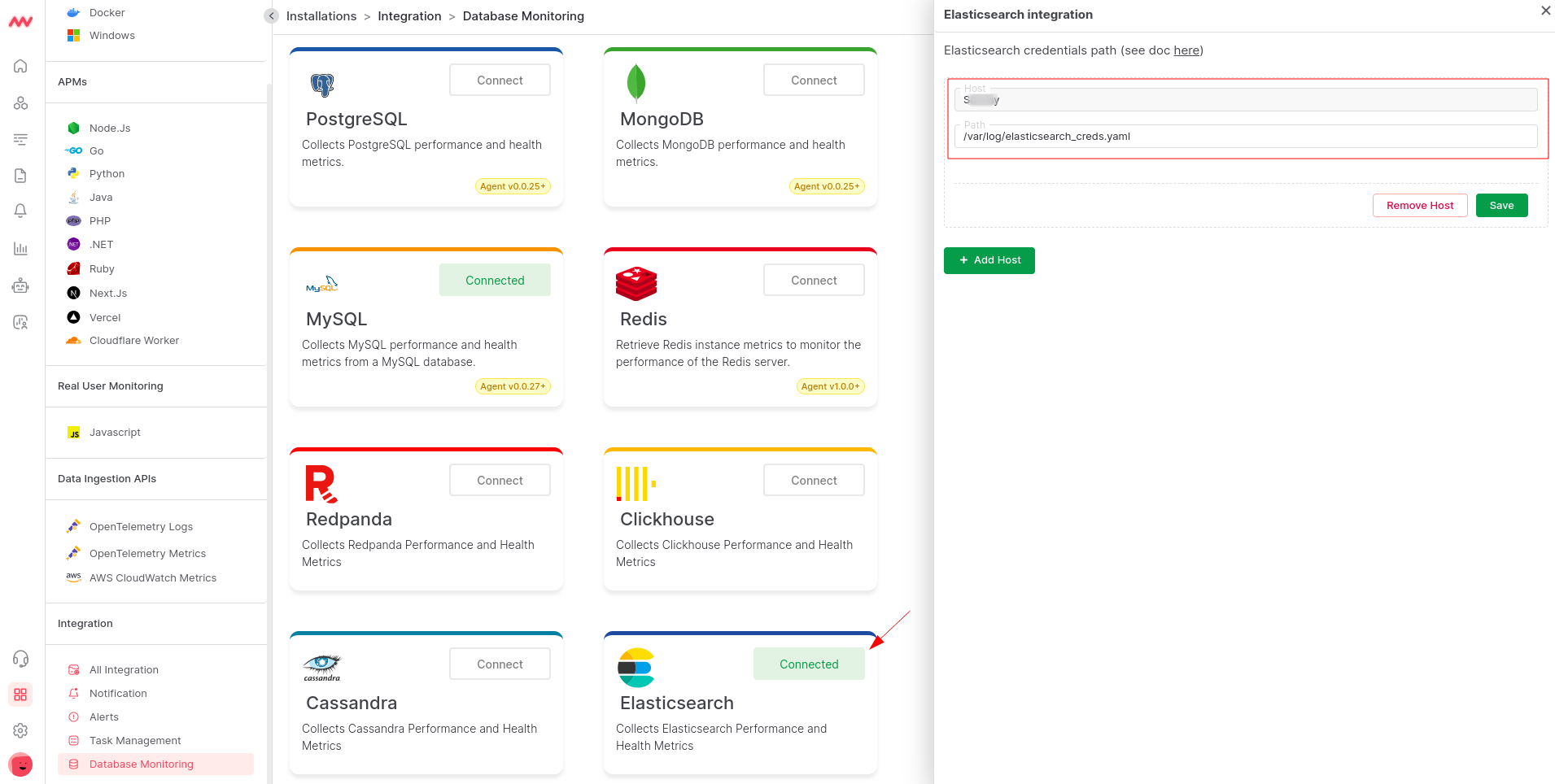This screenshot has height=784, width=1555.
Task: Open OpenTelemetry Logs item
Action: tap(141, 526)
